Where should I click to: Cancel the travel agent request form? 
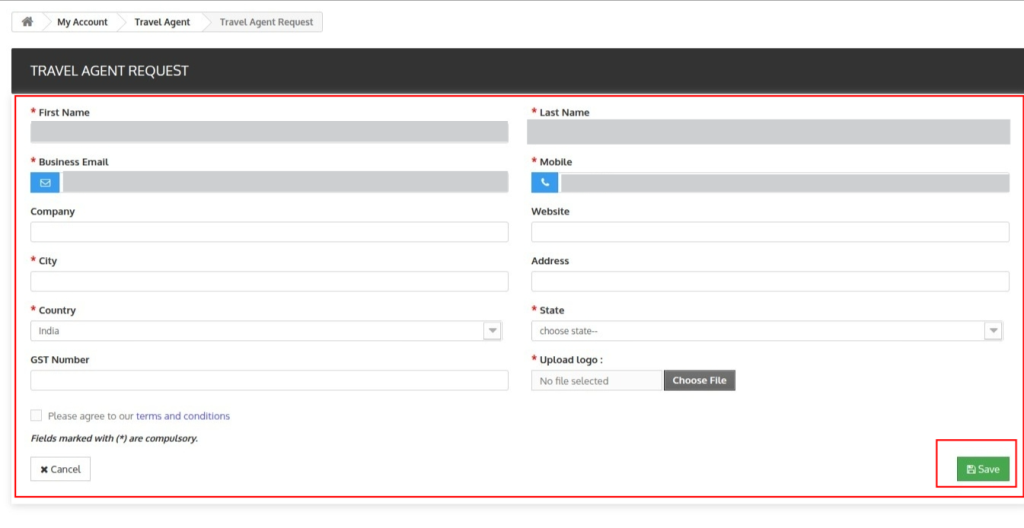pos(60,469)
